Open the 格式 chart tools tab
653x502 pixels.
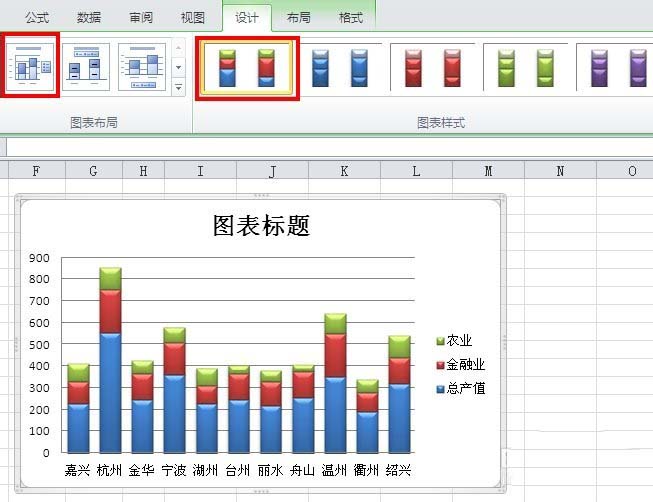(351, 17)
